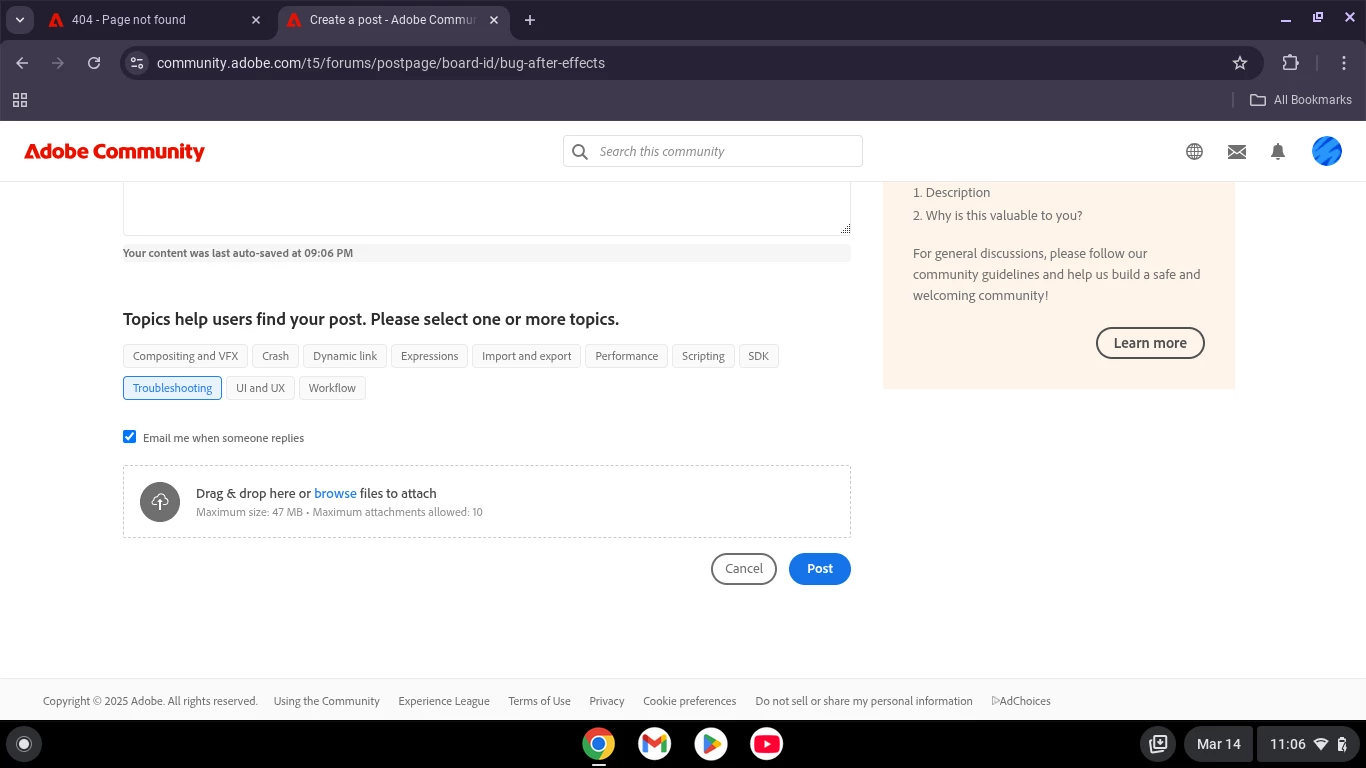Viewport: 1366px width, 768px height.
Task: Select the Scripting topic
Action: (x=703, y=356)
